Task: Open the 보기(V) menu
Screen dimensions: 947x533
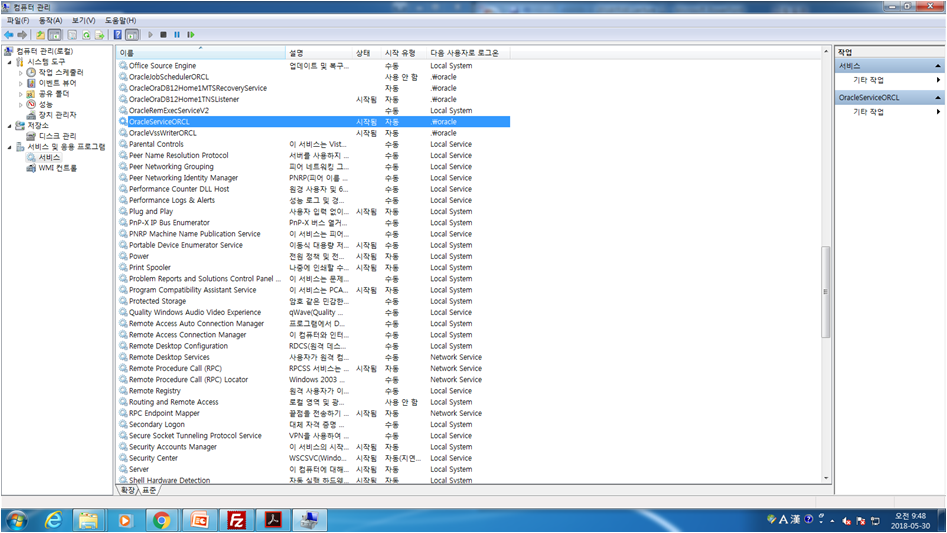Action: pos(83,21)
